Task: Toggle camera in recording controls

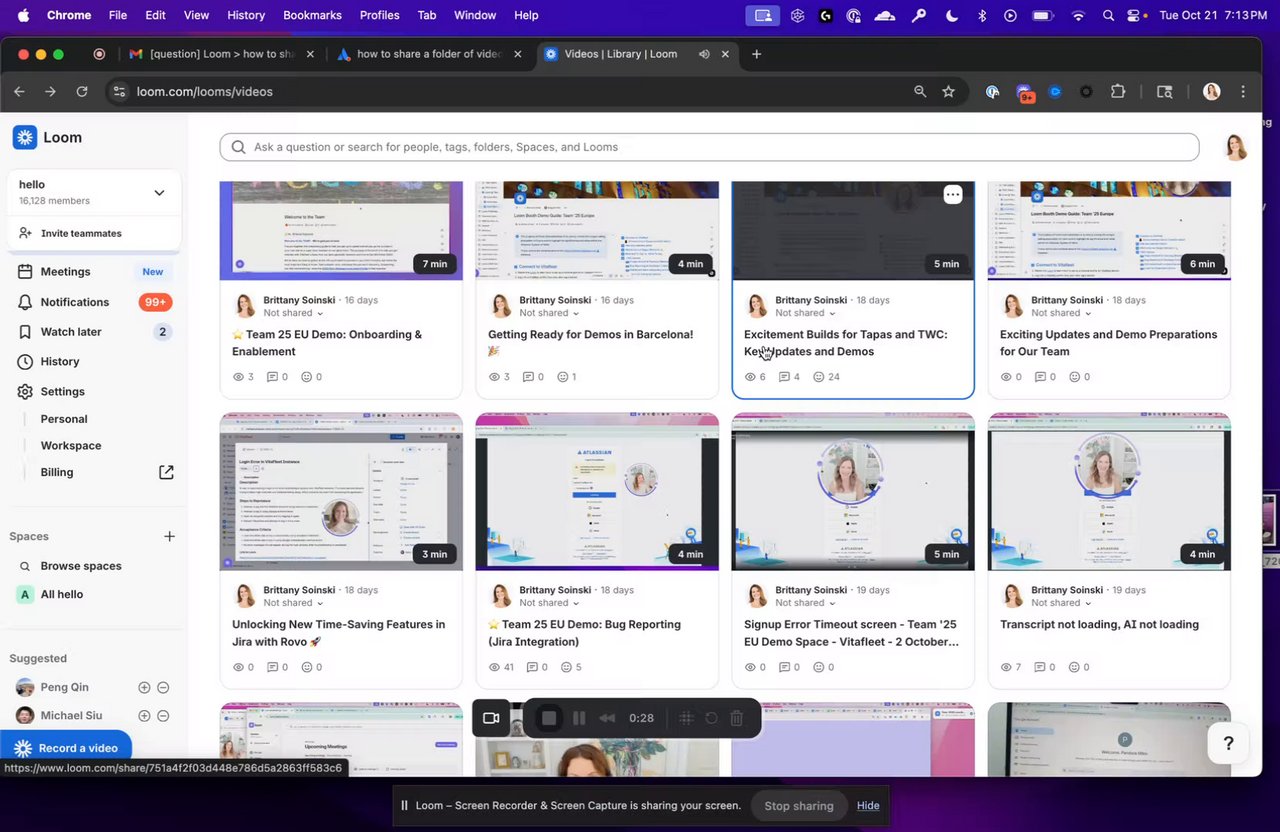Action: click(x=491, y=718)
